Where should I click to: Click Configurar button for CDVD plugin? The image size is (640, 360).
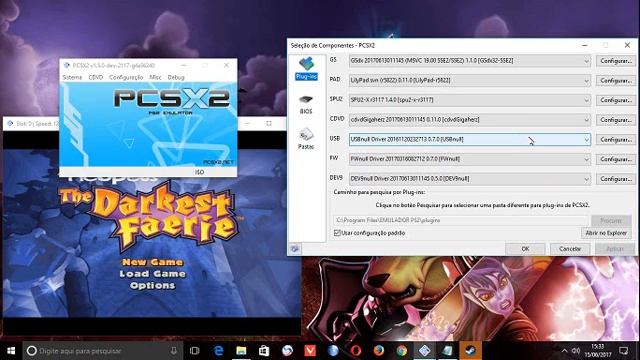point(616,120)
